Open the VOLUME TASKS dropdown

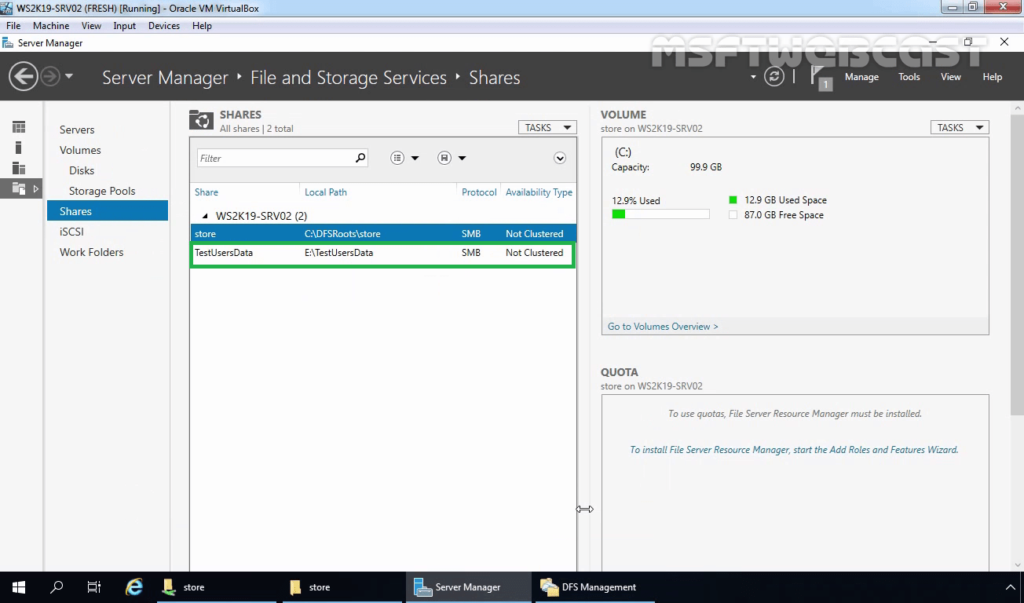[x=959, y=127]
